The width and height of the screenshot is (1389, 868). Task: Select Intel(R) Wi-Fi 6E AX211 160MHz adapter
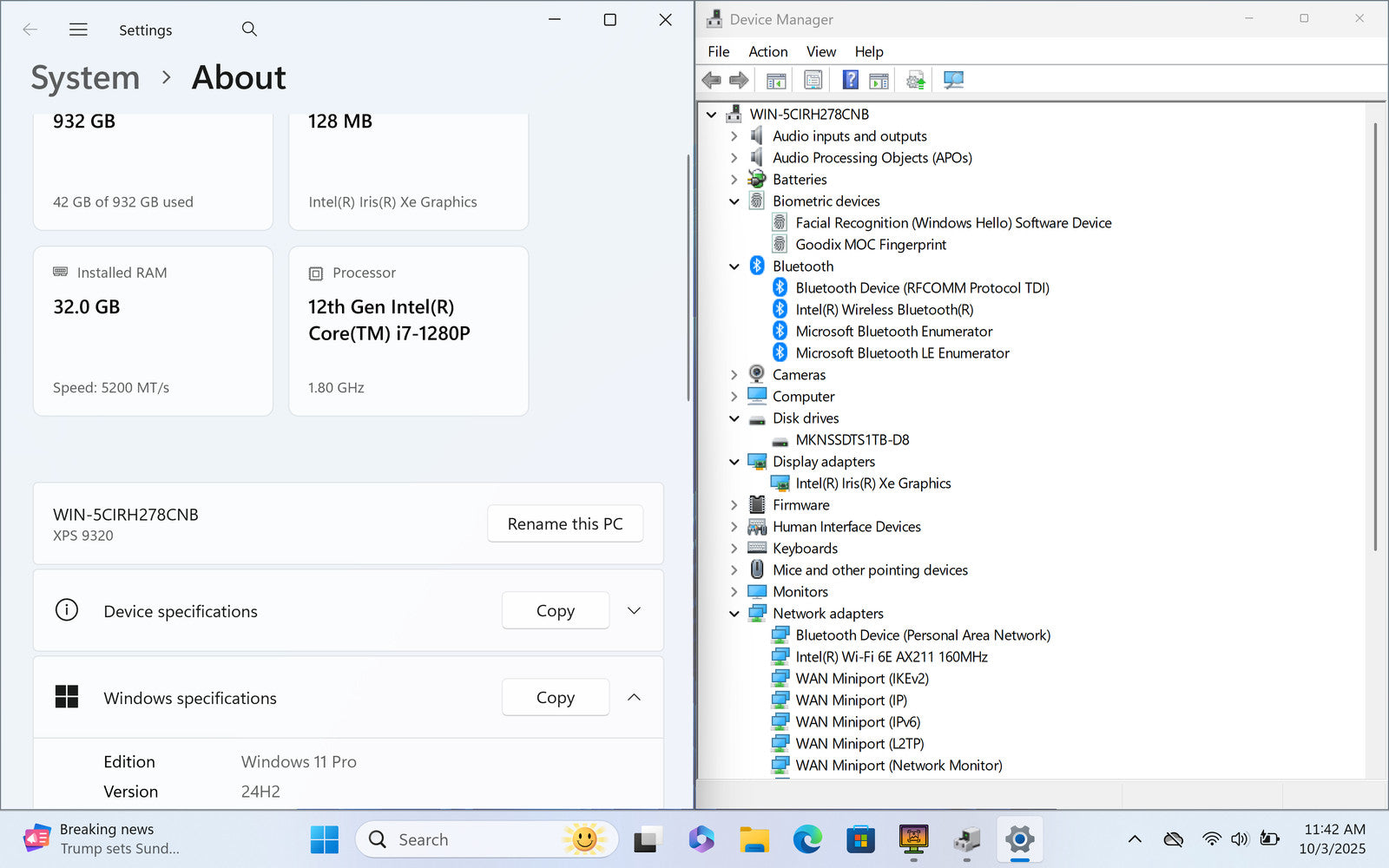[x=891, y=657]
